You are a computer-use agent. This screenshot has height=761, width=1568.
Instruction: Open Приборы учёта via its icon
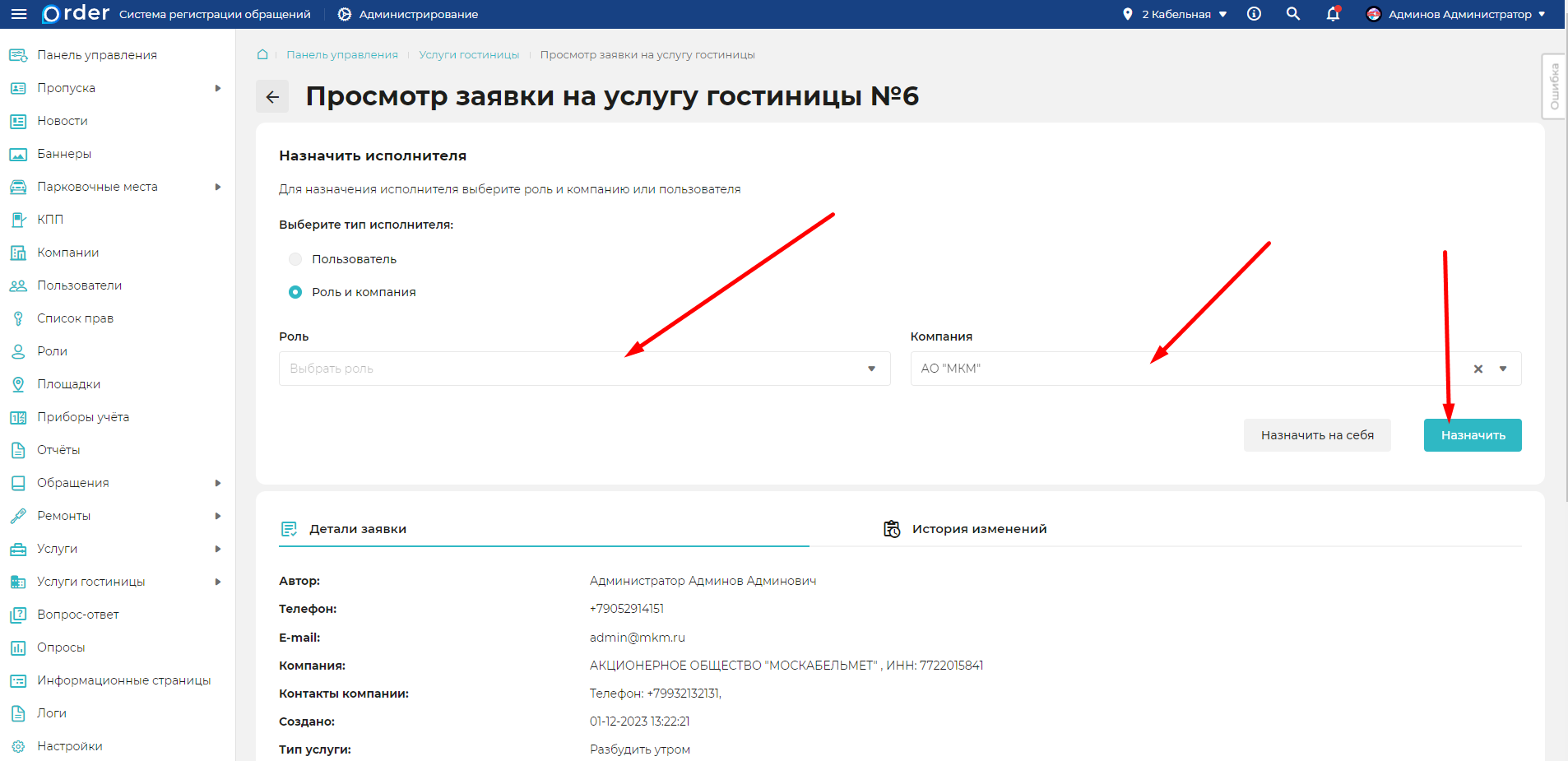[x=17, y=417]
